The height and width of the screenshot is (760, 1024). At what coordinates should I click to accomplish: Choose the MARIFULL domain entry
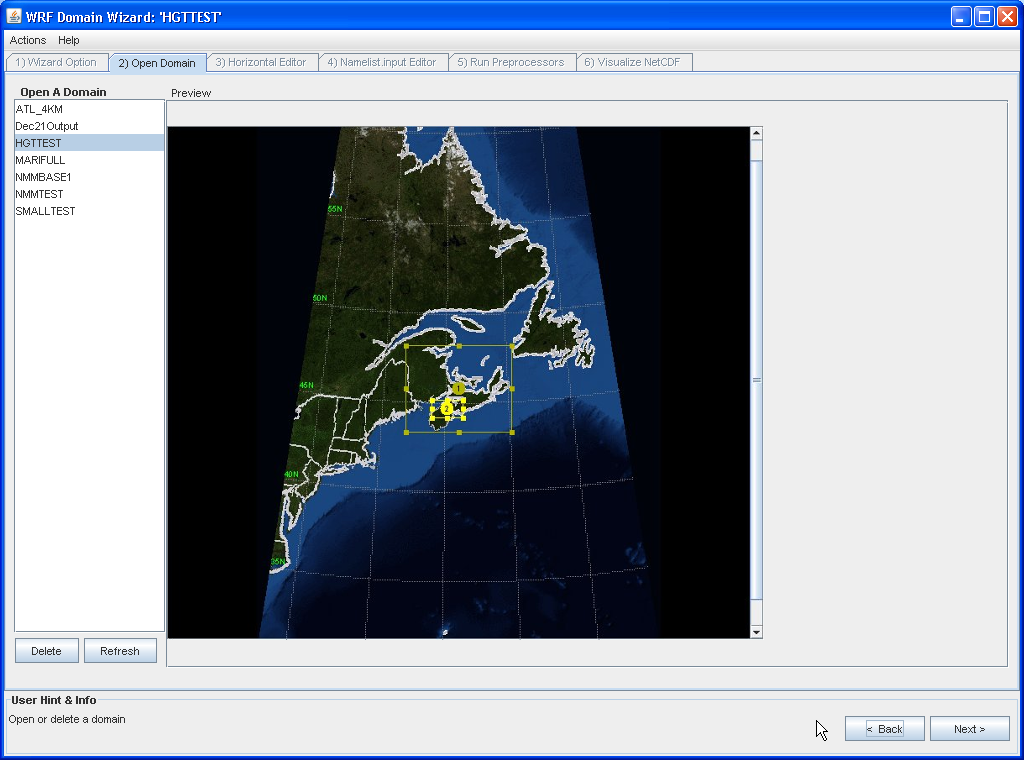click(x=40, y=160)
